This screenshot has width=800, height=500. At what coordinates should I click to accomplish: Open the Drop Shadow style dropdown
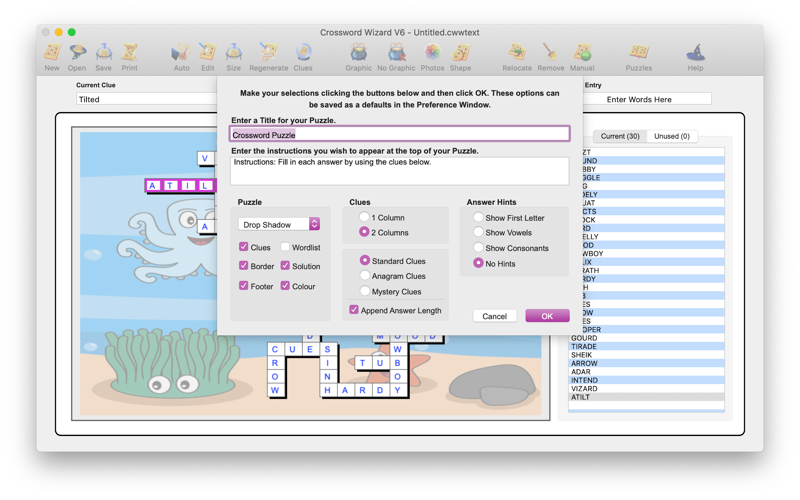[x=279, y=224]
